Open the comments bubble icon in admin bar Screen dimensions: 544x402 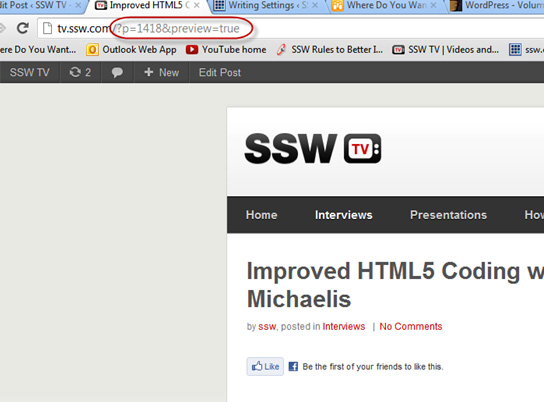click(117, 72)
